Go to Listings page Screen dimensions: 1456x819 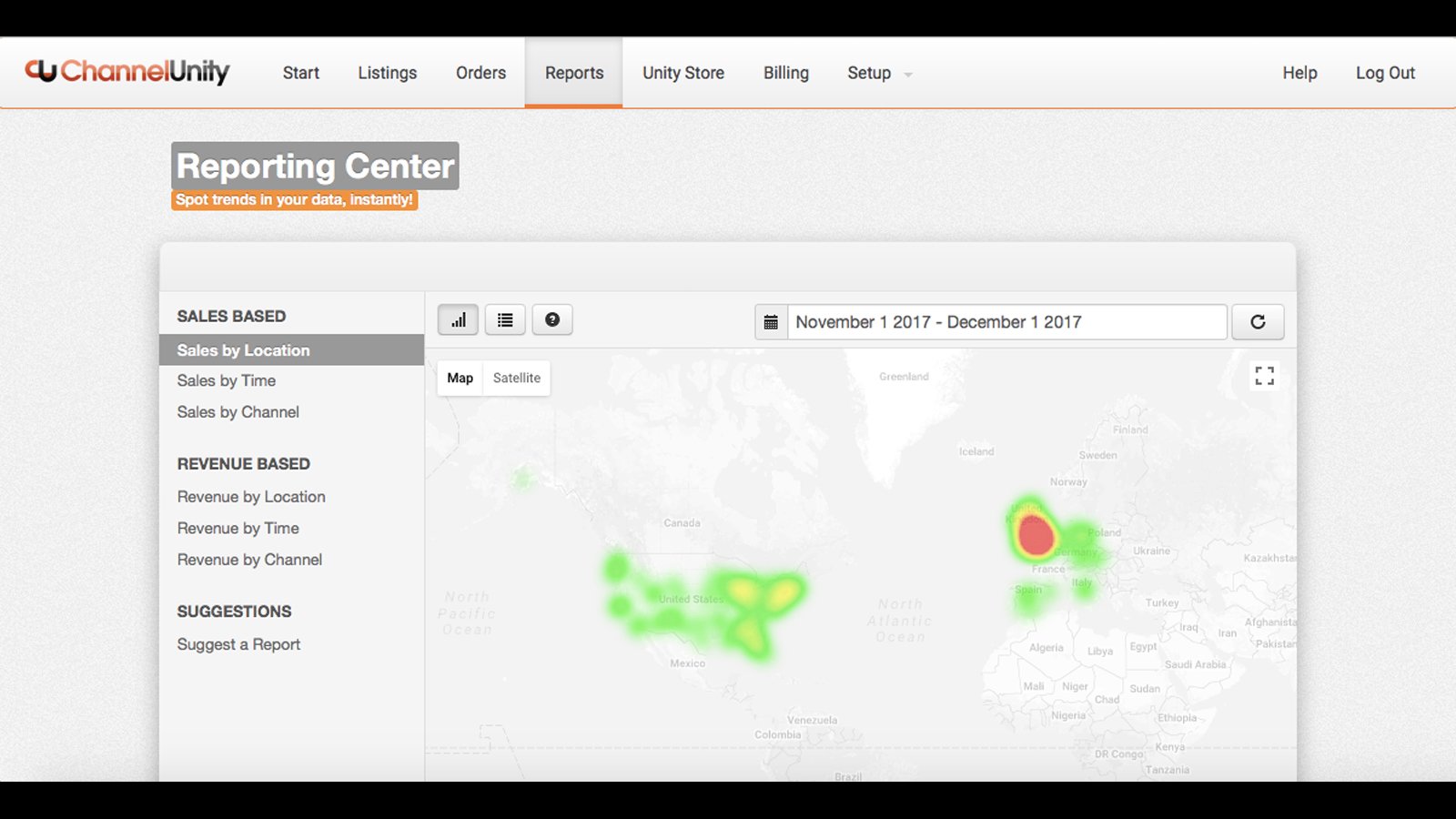(x=388, y=73)
